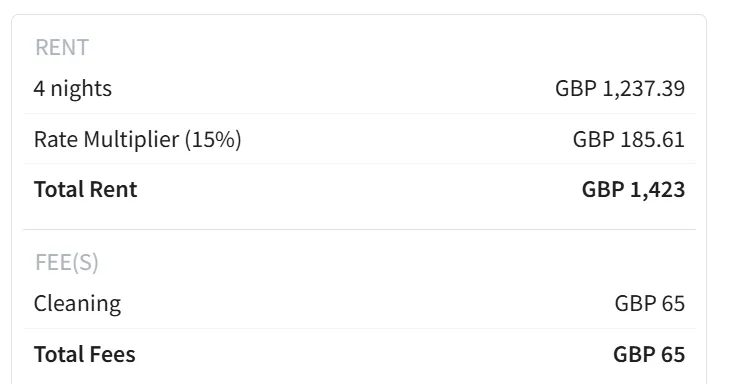This screenshot has height=384, width=739.
Task: Select the Rate Multiplier (15%) label
Action: (138, 139)
